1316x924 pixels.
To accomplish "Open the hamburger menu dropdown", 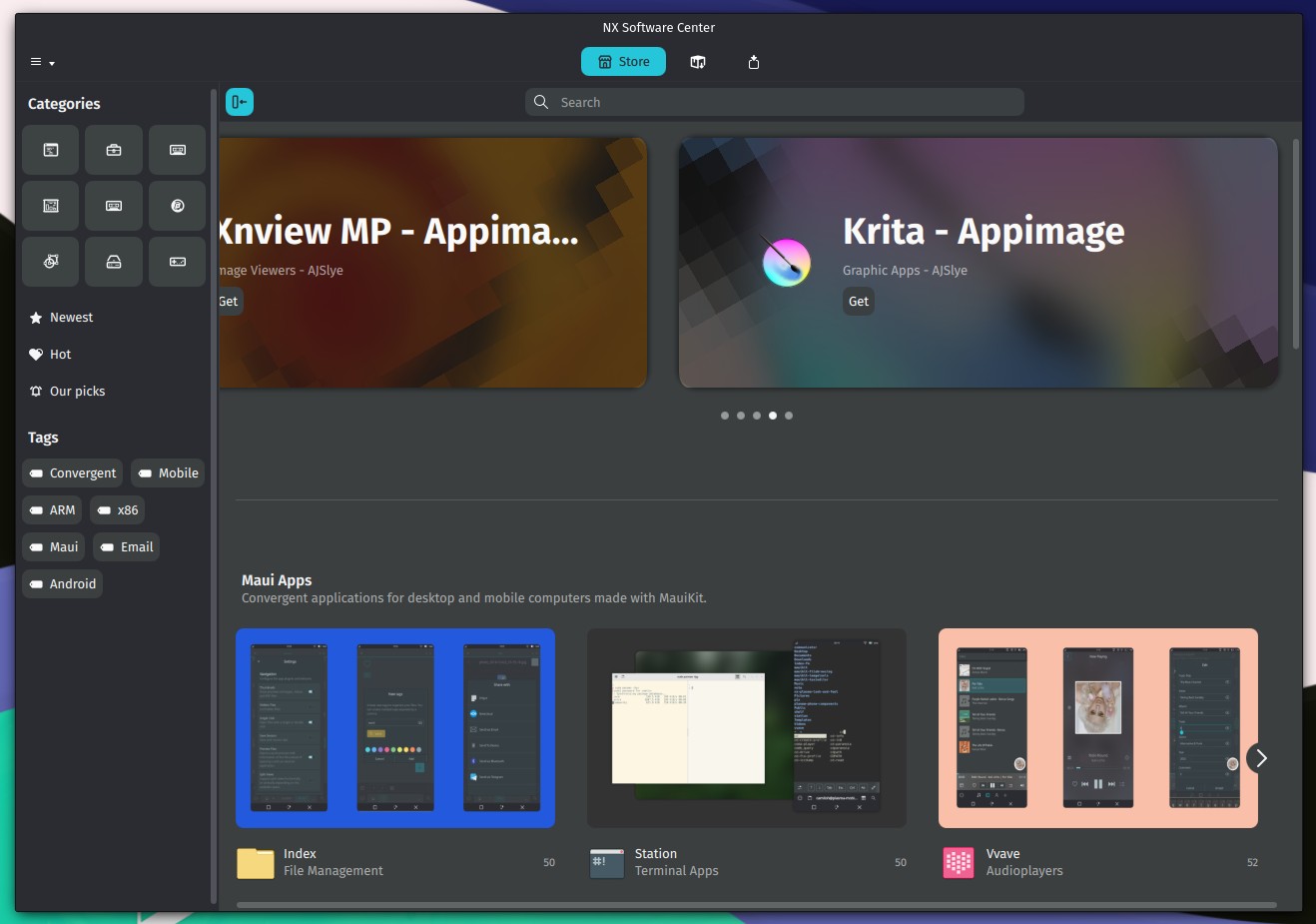I will [x=42, y=62].
